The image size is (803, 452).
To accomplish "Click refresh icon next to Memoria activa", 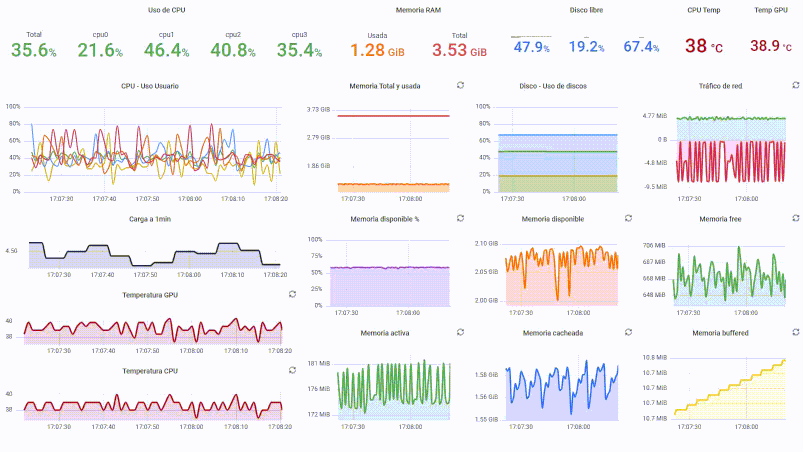I will click(x=459, y=332).
